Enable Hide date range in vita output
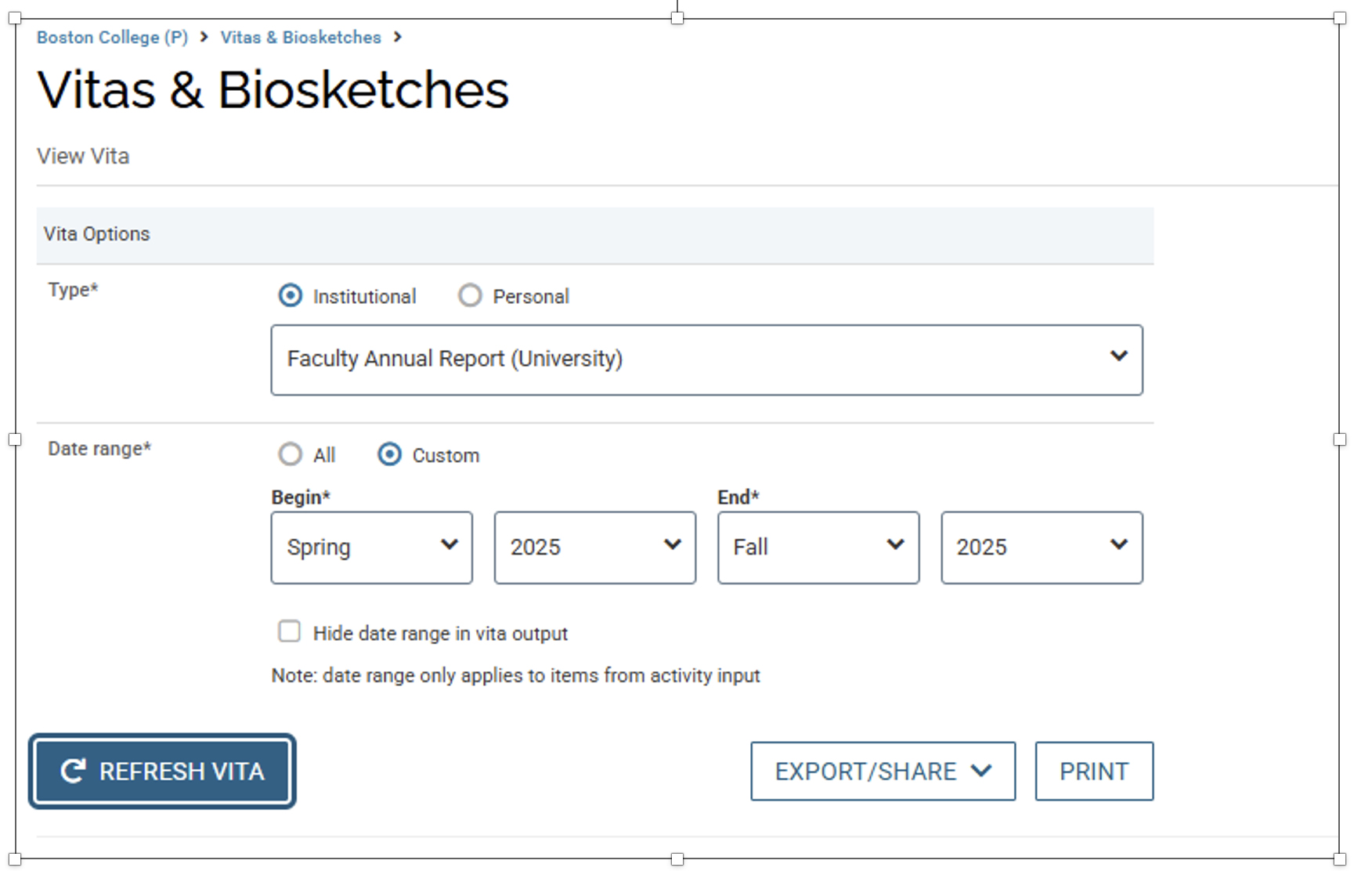This screenshot has height=882, width=1372. 290,631
